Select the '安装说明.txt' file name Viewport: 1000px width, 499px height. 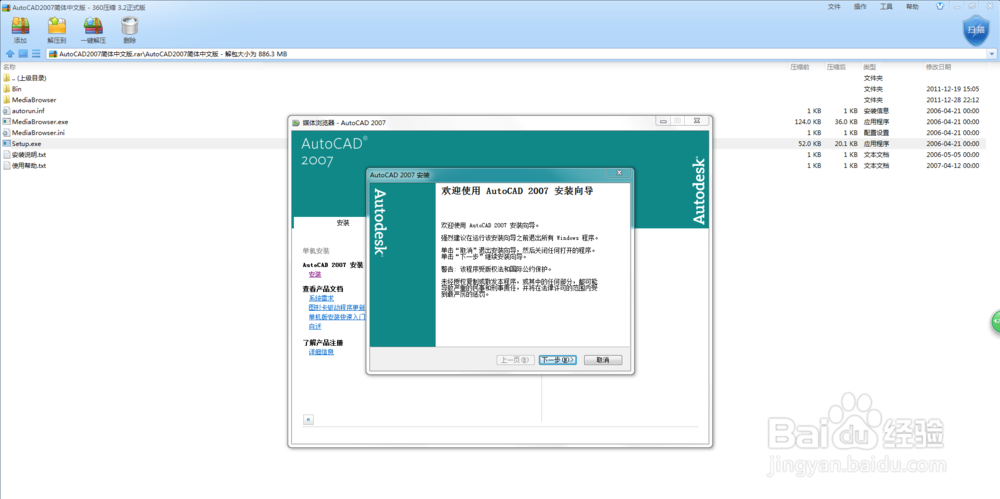[x=29, y=154]
